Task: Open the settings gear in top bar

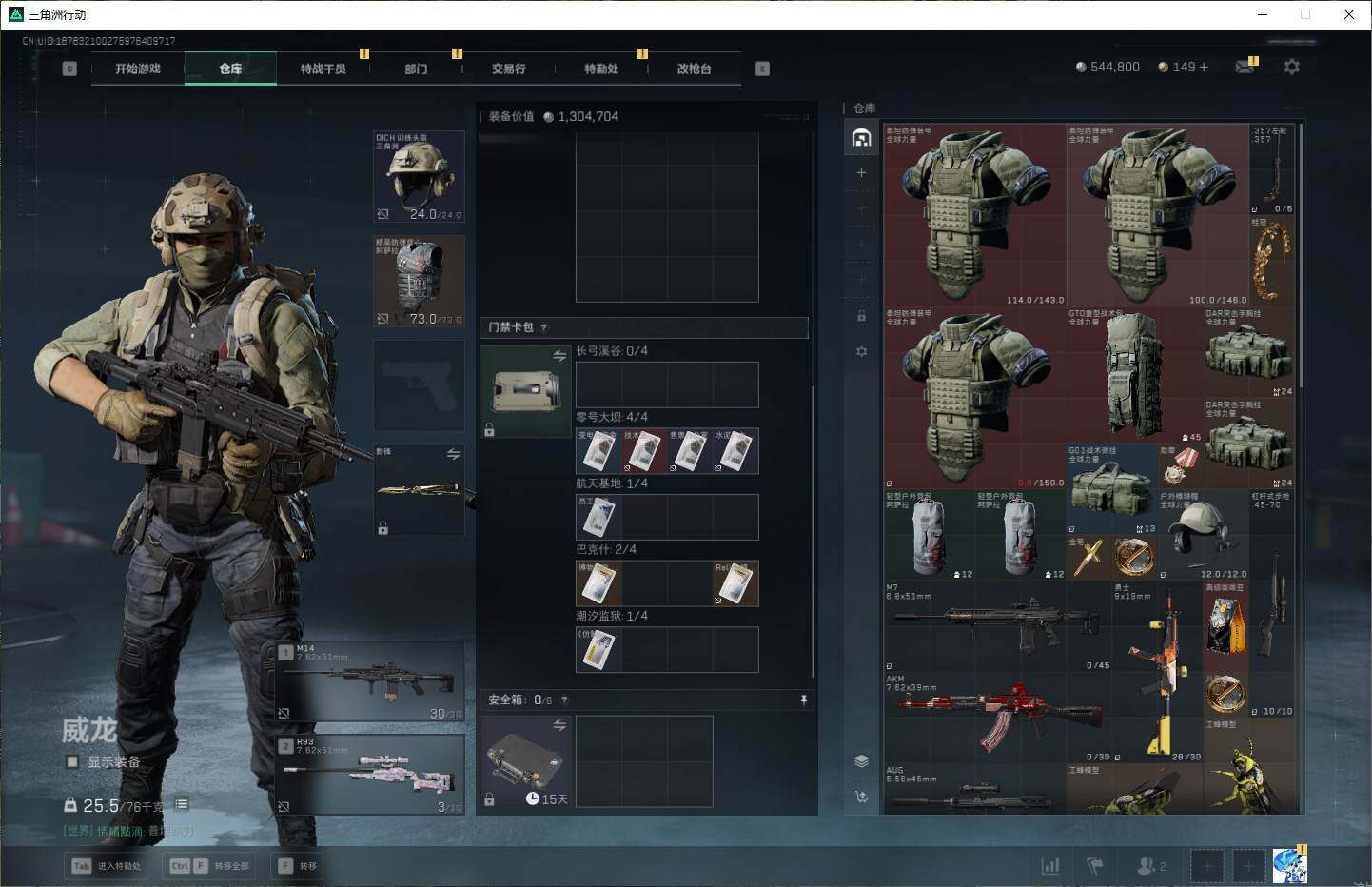Action: (1291, 67)
